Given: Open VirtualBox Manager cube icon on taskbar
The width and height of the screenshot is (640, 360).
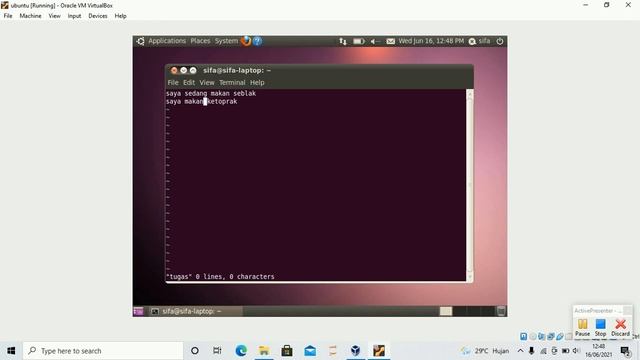Looking at the screenshot, I should (356, 351).
